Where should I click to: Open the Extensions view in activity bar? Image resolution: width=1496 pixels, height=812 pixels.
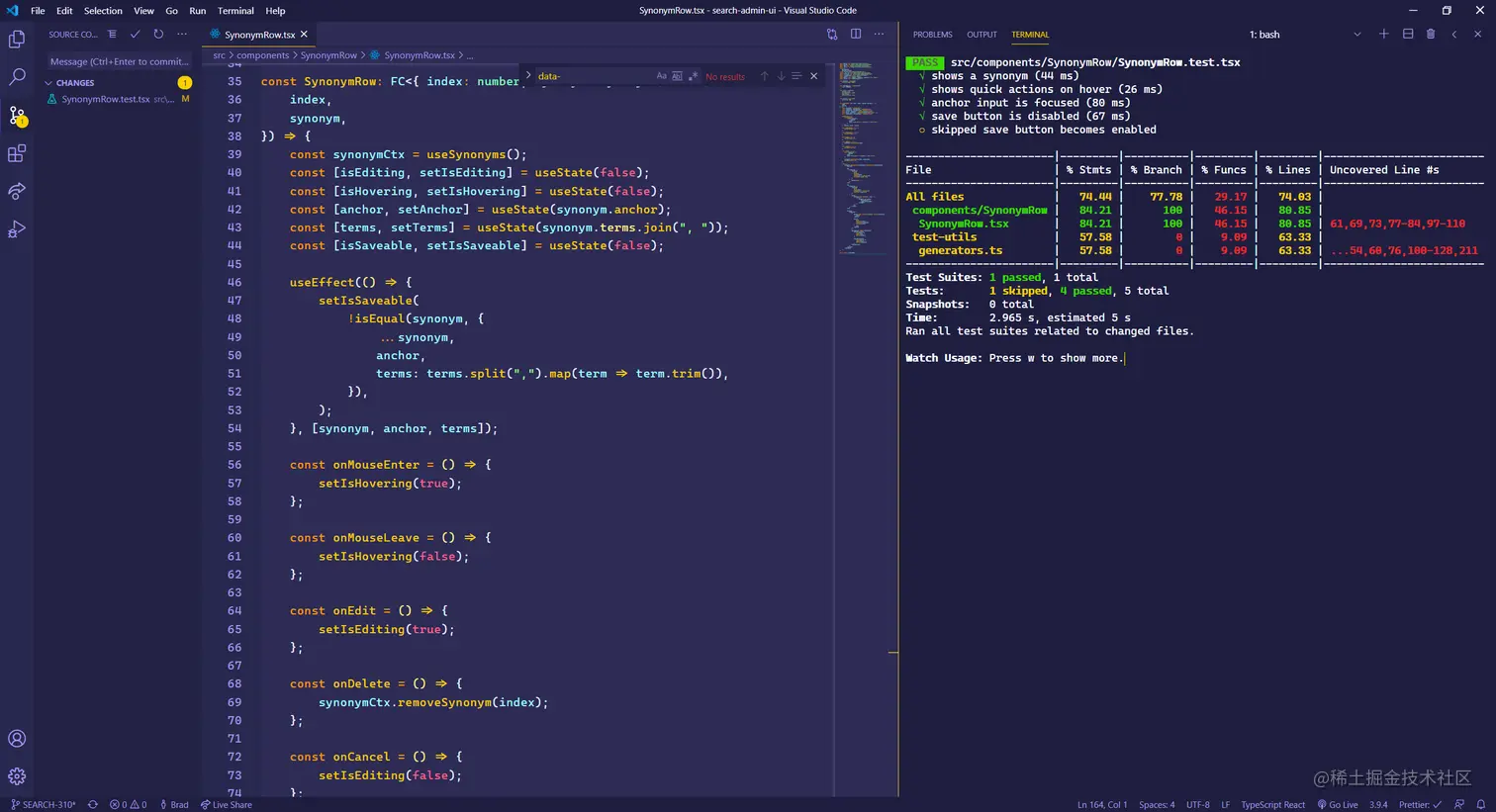(x=17, y=153)
